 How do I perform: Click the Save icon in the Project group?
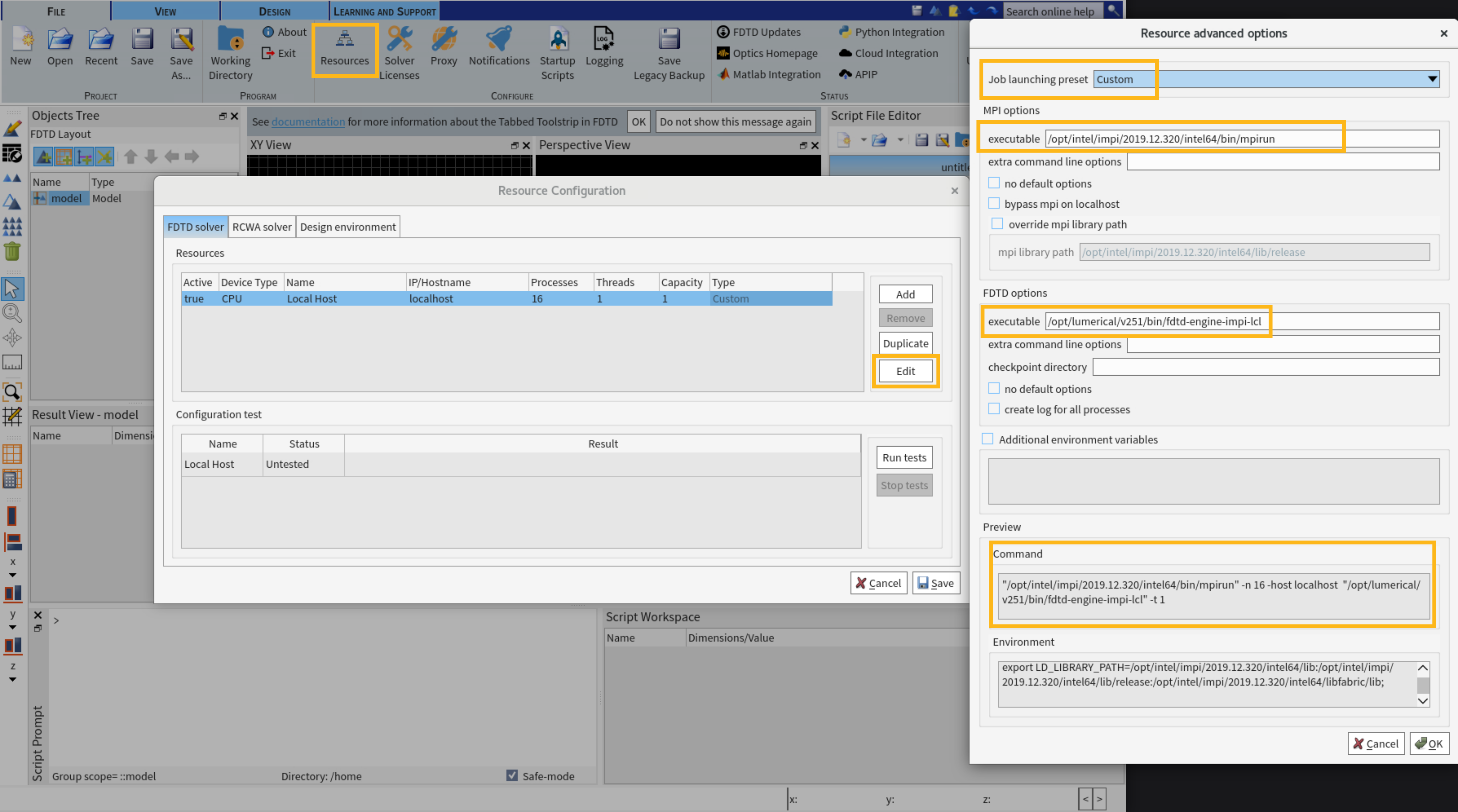pyautogui.click(x=141, y=46)
